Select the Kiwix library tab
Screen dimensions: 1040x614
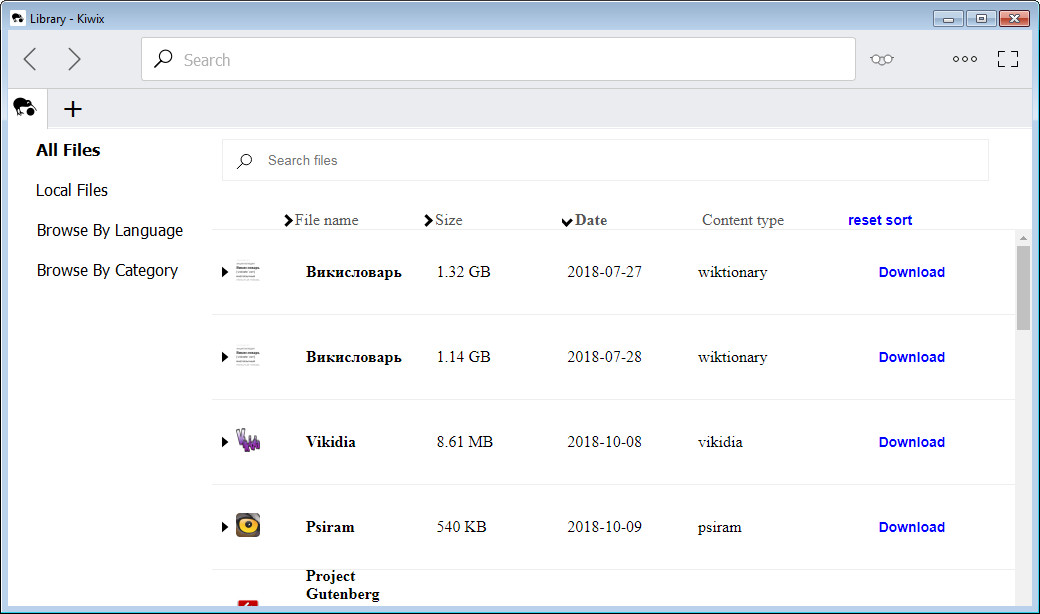[25, 107]
